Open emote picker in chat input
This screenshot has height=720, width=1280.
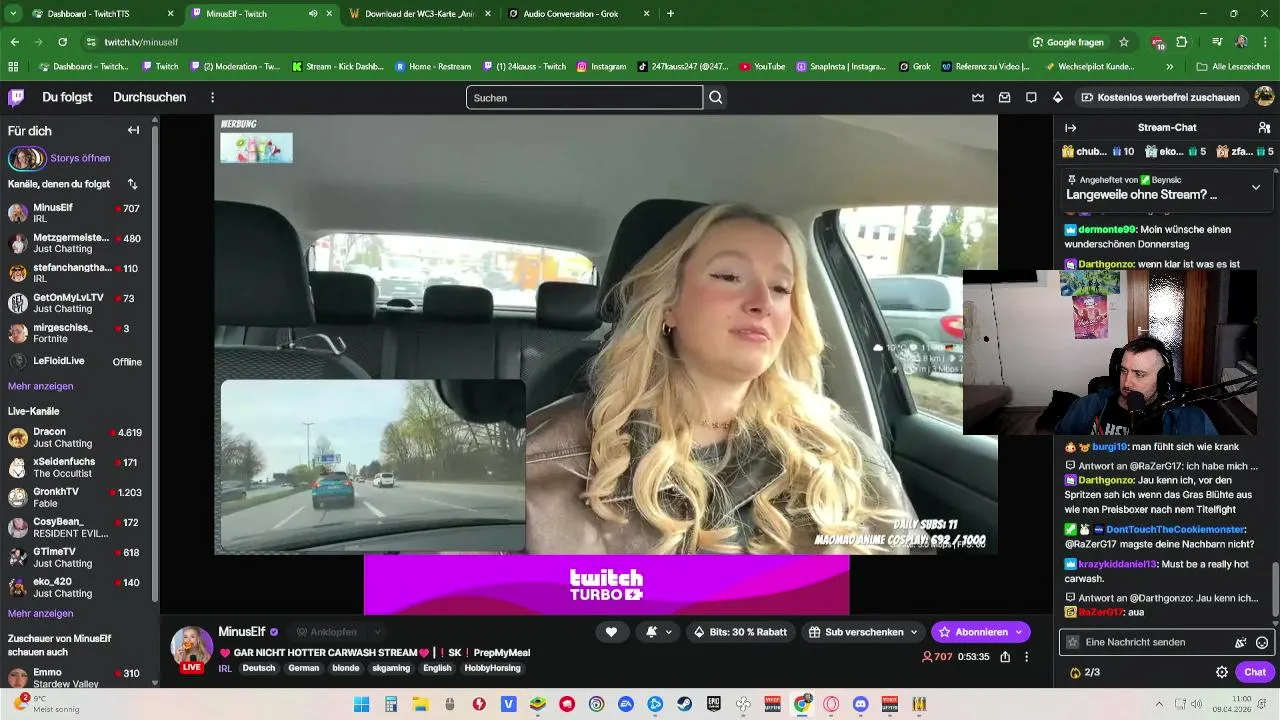(x=1262, y=643)
